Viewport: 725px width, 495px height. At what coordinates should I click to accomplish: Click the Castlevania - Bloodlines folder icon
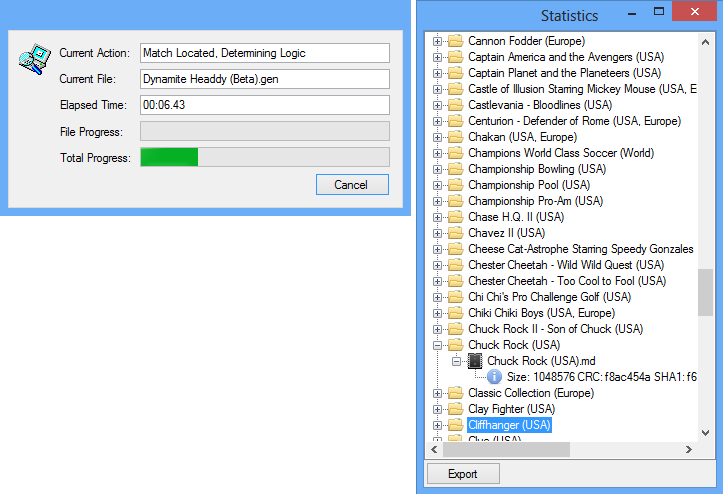(x=455, y=105)
